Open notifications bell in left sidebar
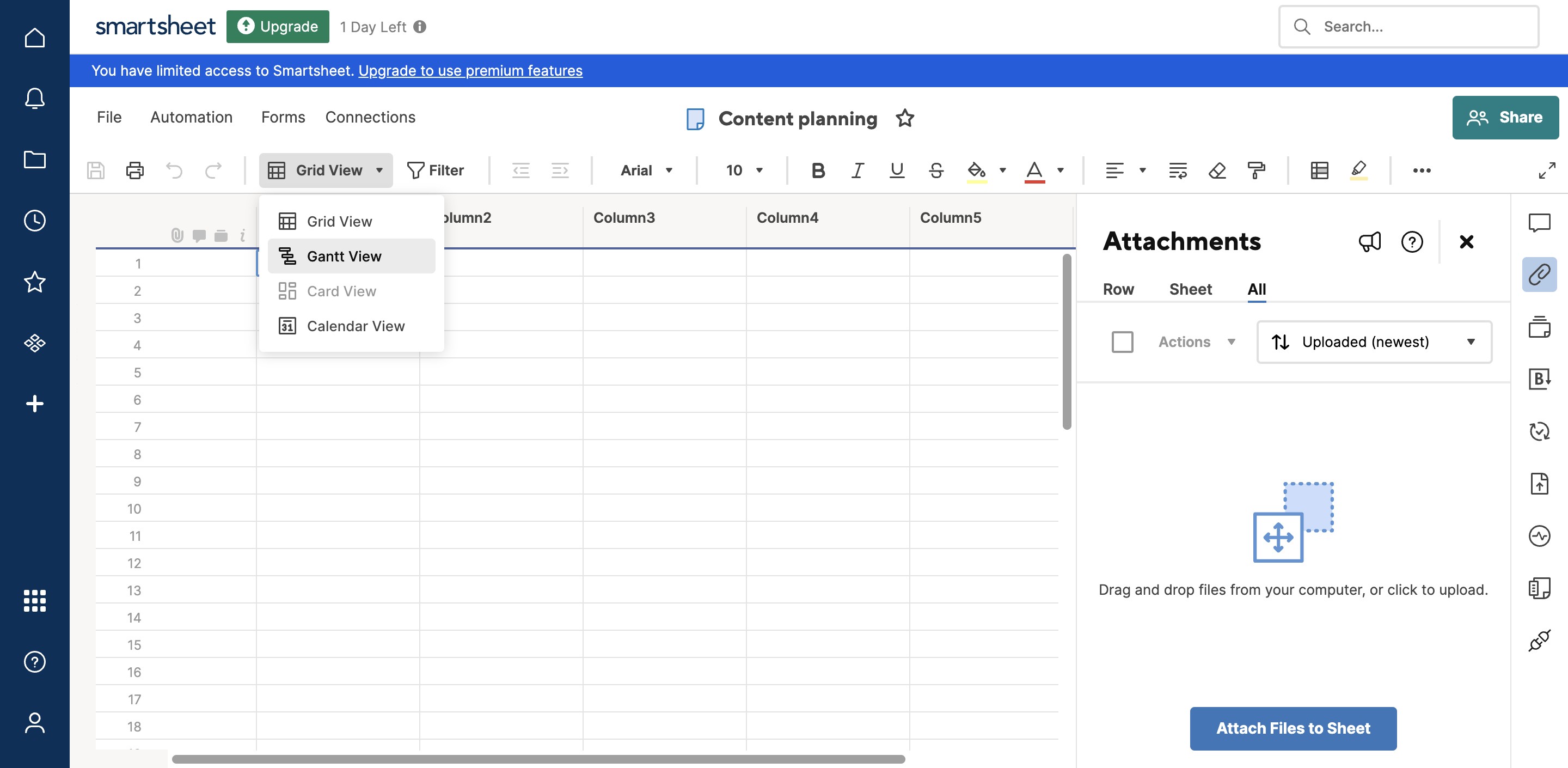 coord(35,99)
